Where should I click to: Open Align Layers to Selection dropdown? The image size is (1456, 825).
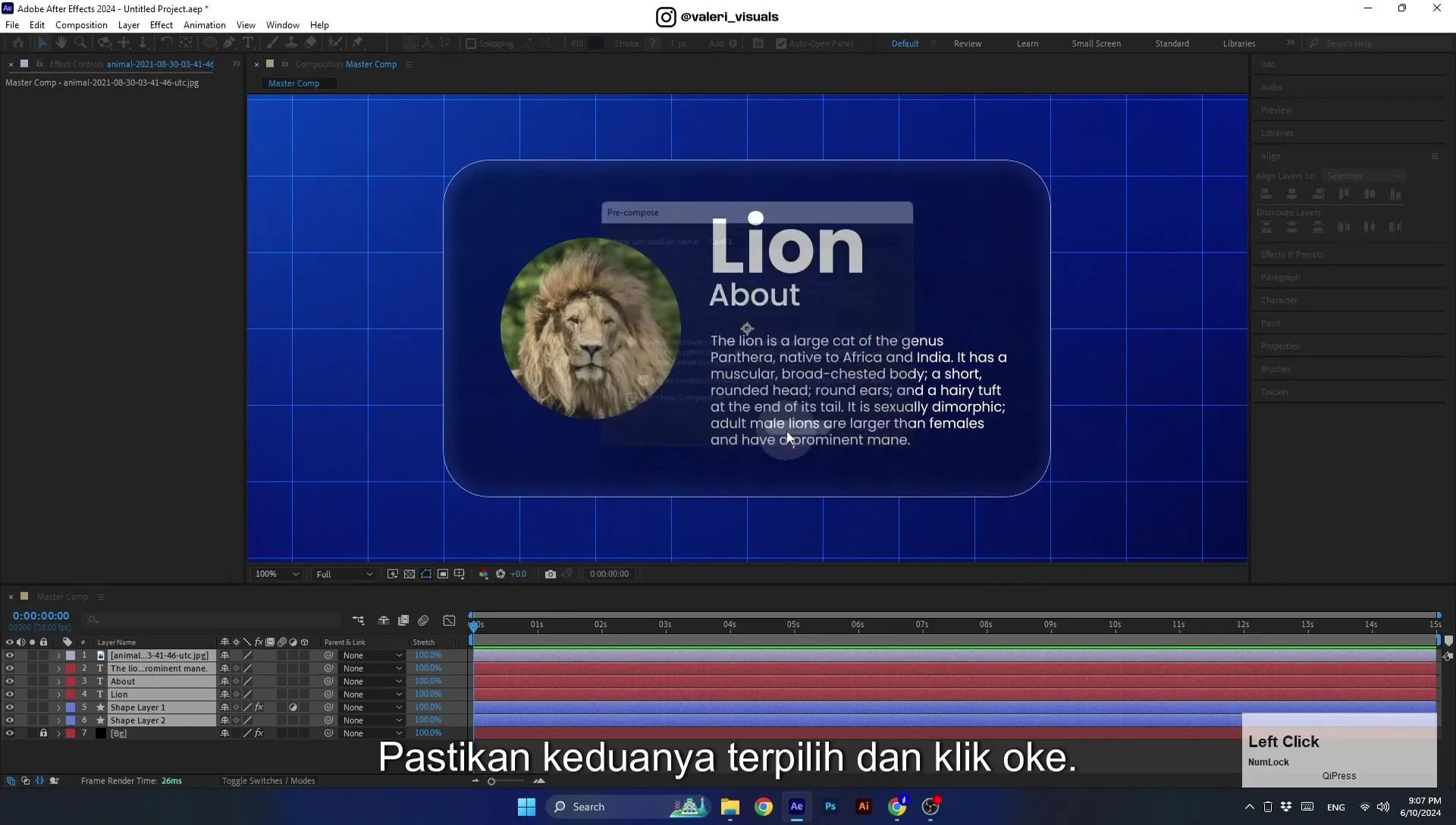point(1363,176)
